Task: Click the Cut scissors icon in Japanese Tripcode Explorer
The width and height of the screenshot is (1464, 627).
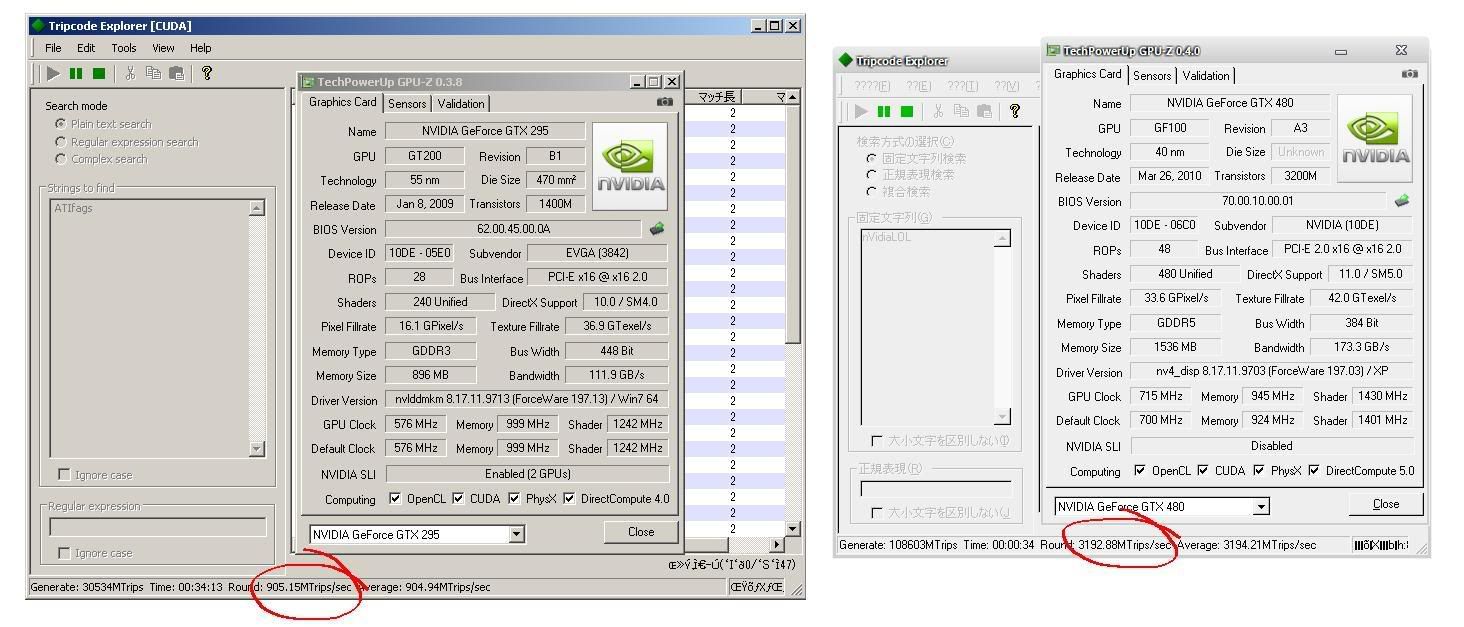Action: 938,111
